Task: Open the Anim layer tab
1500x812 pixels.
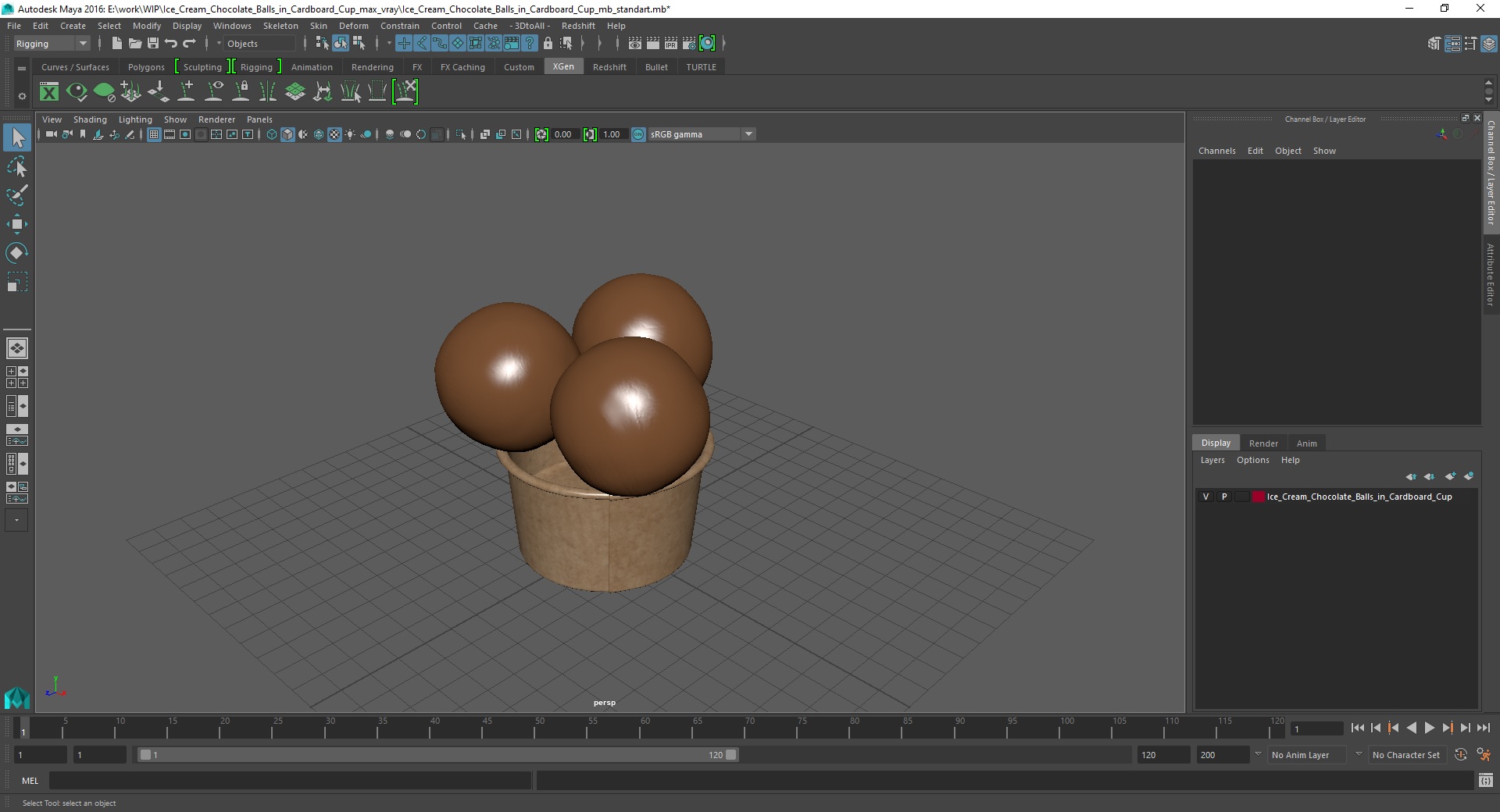Action: coord(1306,443)
